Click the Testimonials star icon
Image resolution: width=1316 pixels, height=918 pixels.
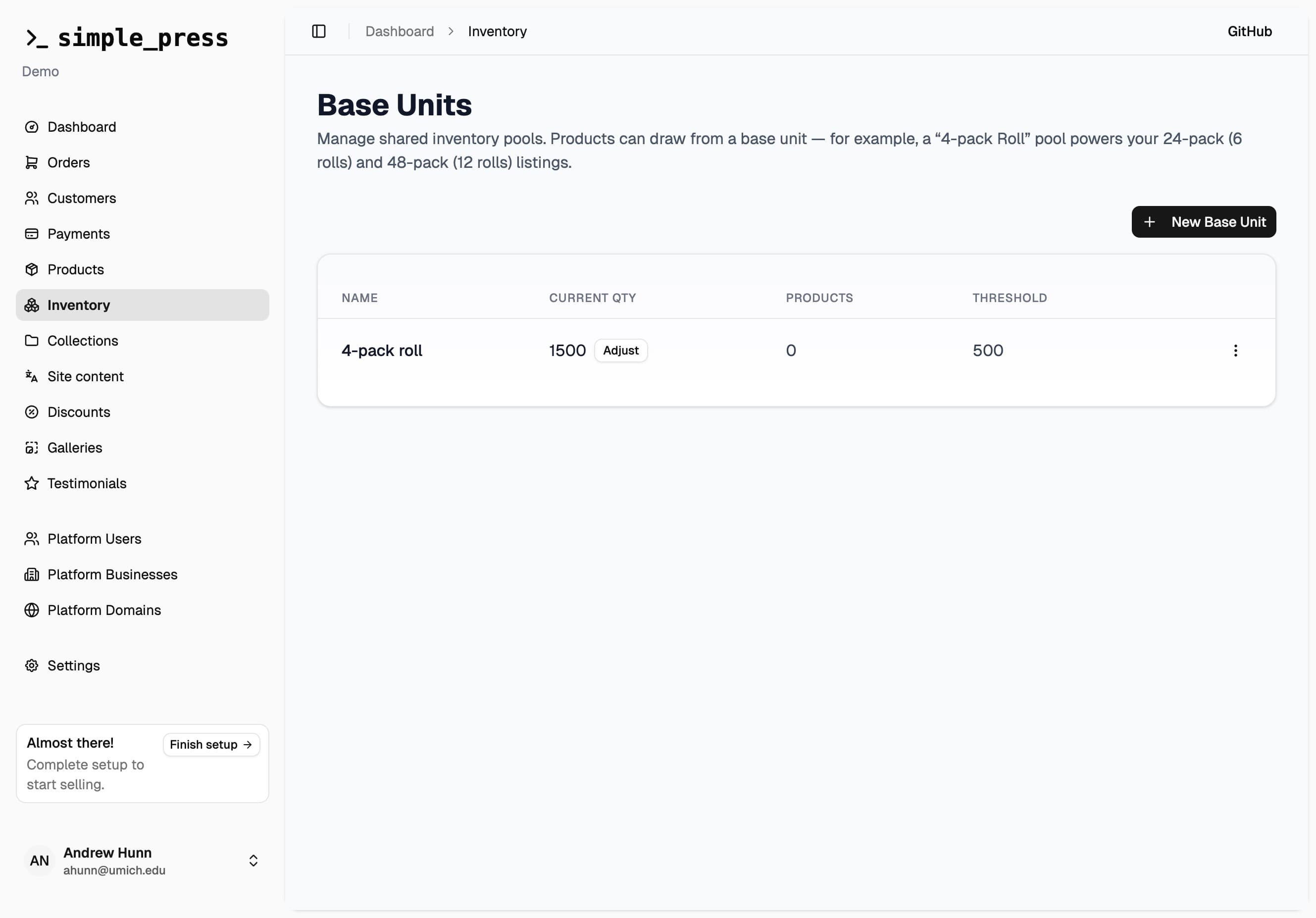[x=32, y=483]
